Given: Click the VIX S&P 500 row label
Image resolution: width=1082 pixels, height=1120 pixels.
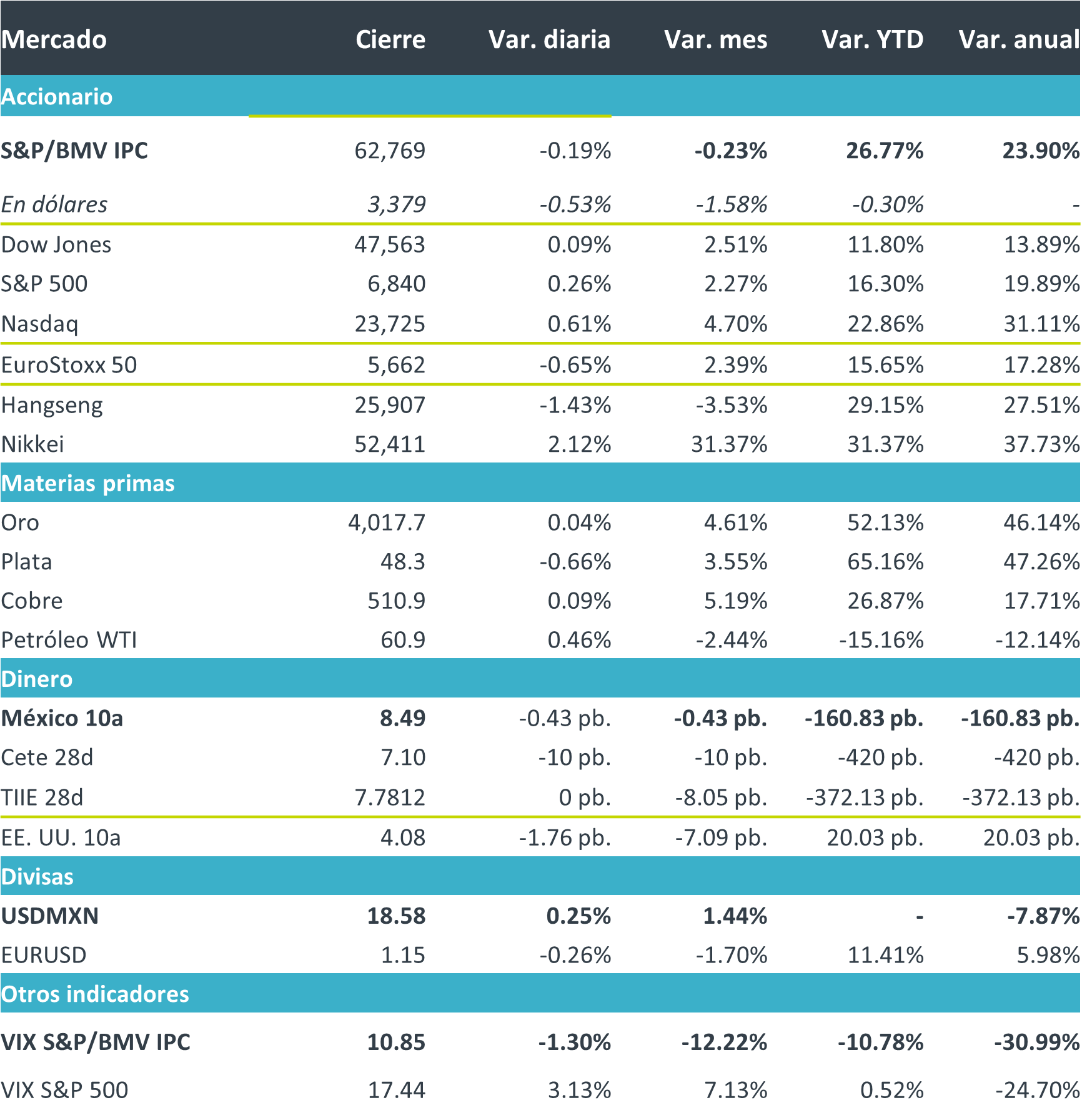Looking at the screenshot, I should [x=64, y=1089].
